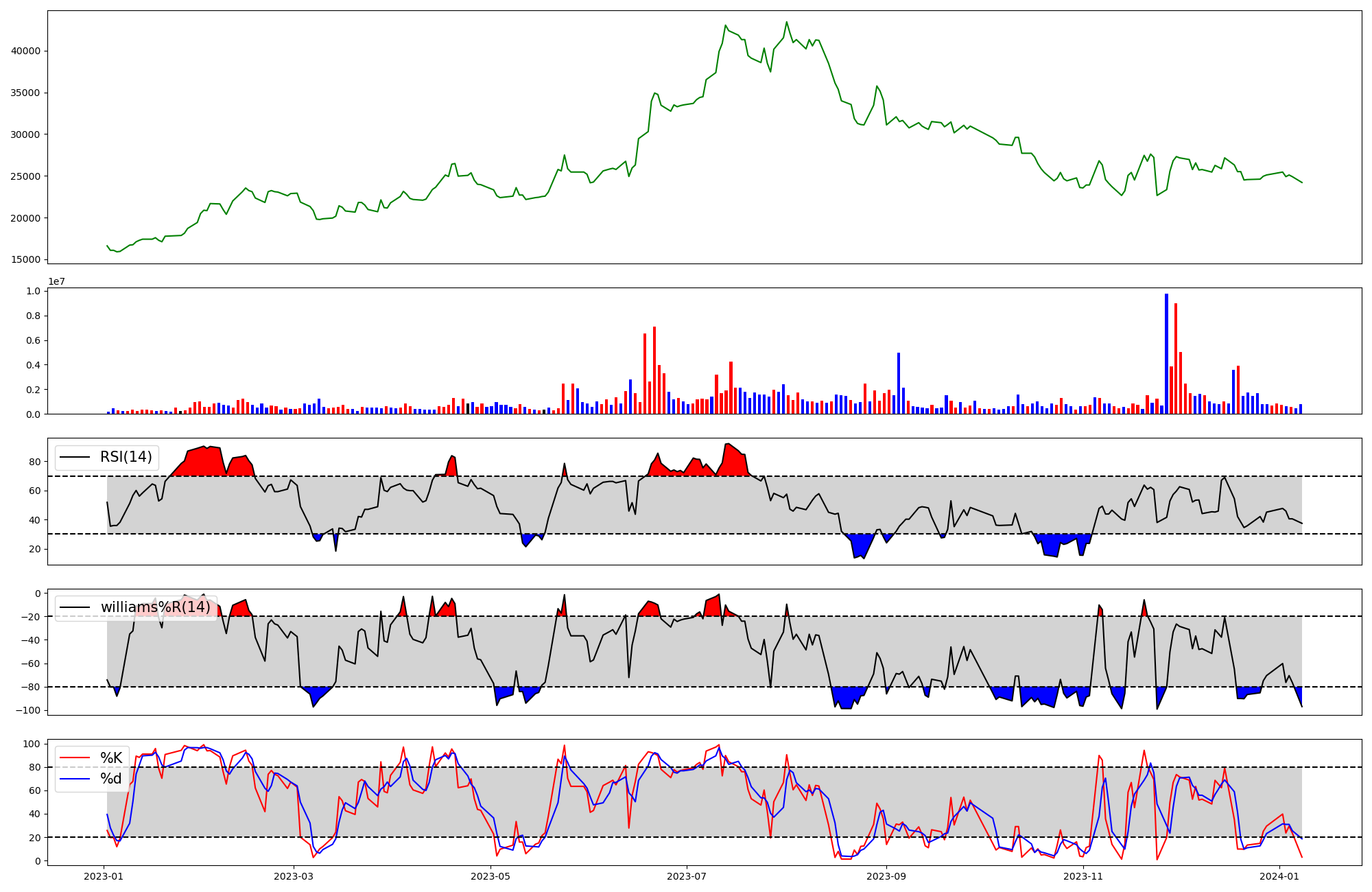Image resolution: width=1372 pixels, height=892 pixels.
Task: Click the %d legend text
Action: 111,779
